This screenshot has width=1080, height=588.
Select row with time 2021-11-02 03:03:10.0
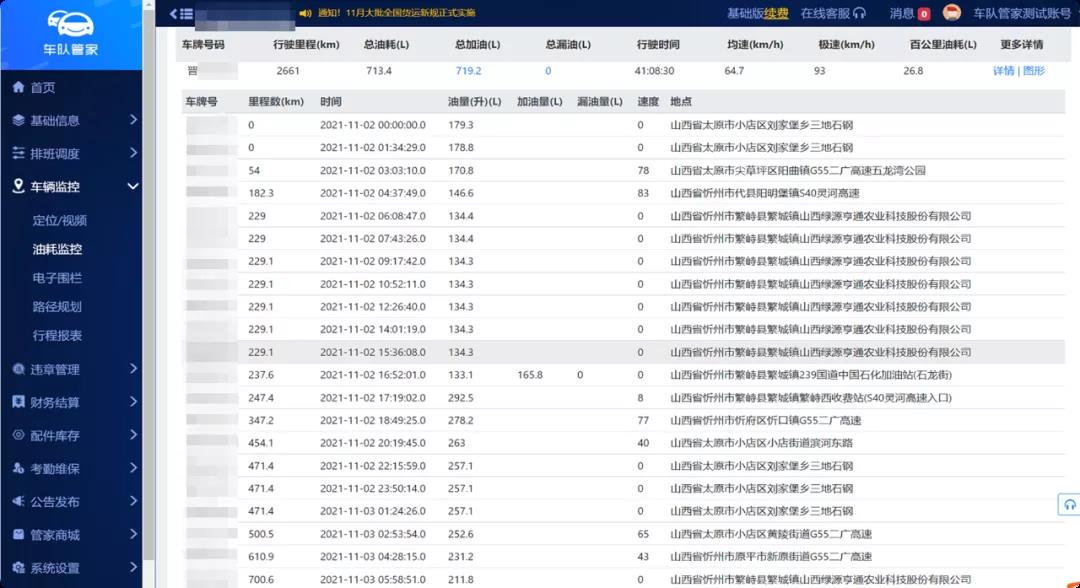pyautogui.click(x=623, y=171)
